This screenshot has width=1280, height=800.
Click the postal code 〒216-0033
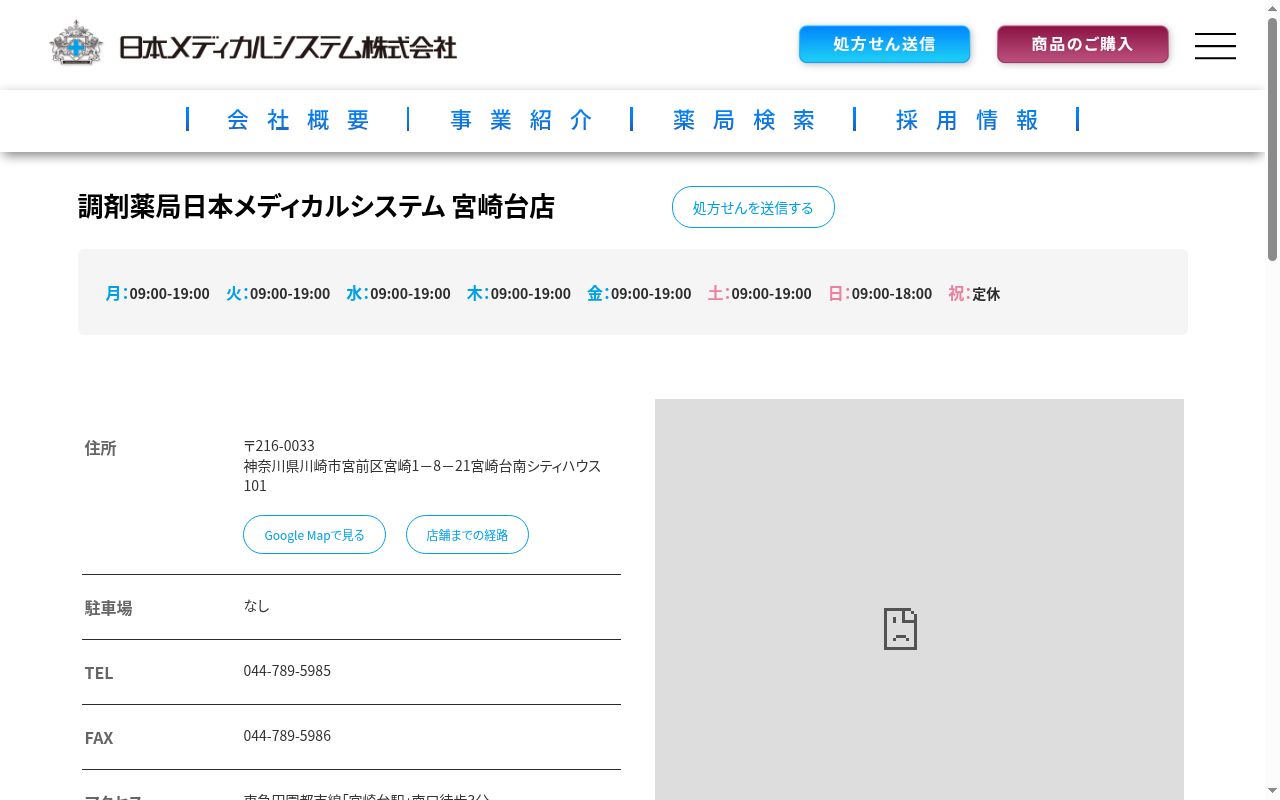tap(279, 445)
